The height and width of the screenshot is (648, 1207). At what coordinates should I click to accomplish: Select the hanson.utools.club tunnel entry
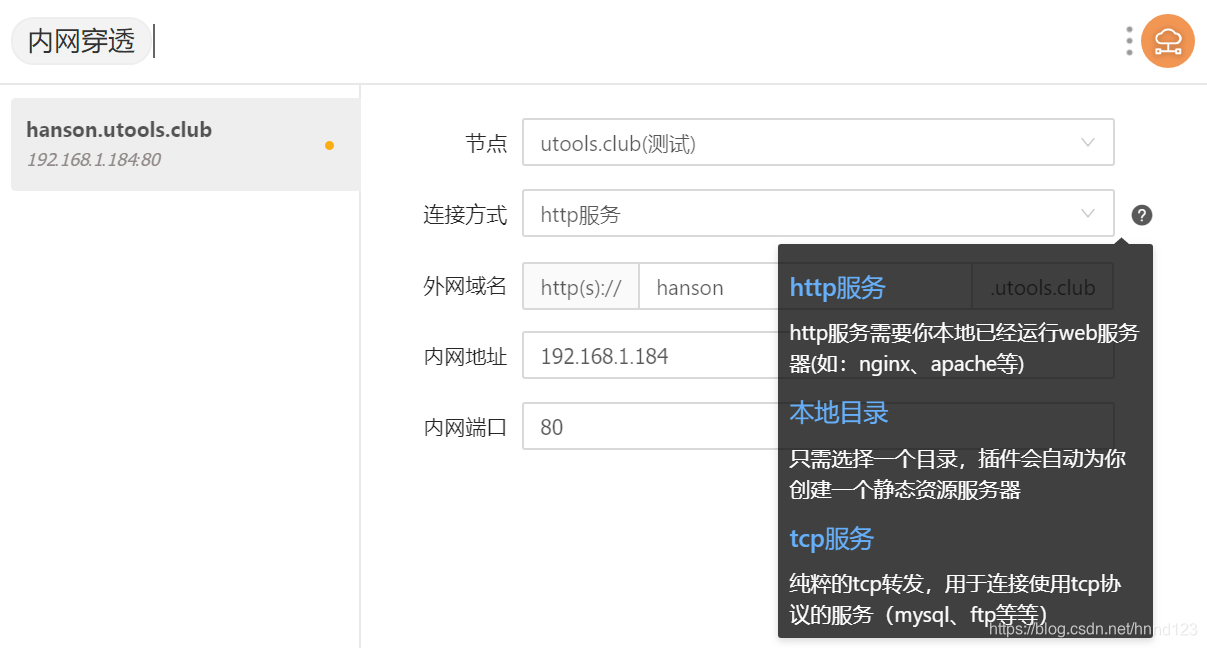coord(185,144)
